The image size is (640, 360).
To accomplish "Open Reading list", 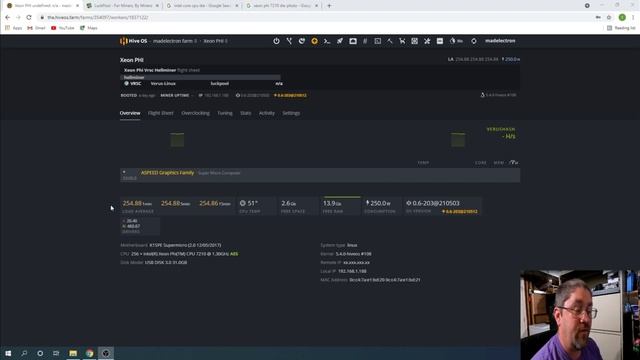I will [x=621, y=28].
